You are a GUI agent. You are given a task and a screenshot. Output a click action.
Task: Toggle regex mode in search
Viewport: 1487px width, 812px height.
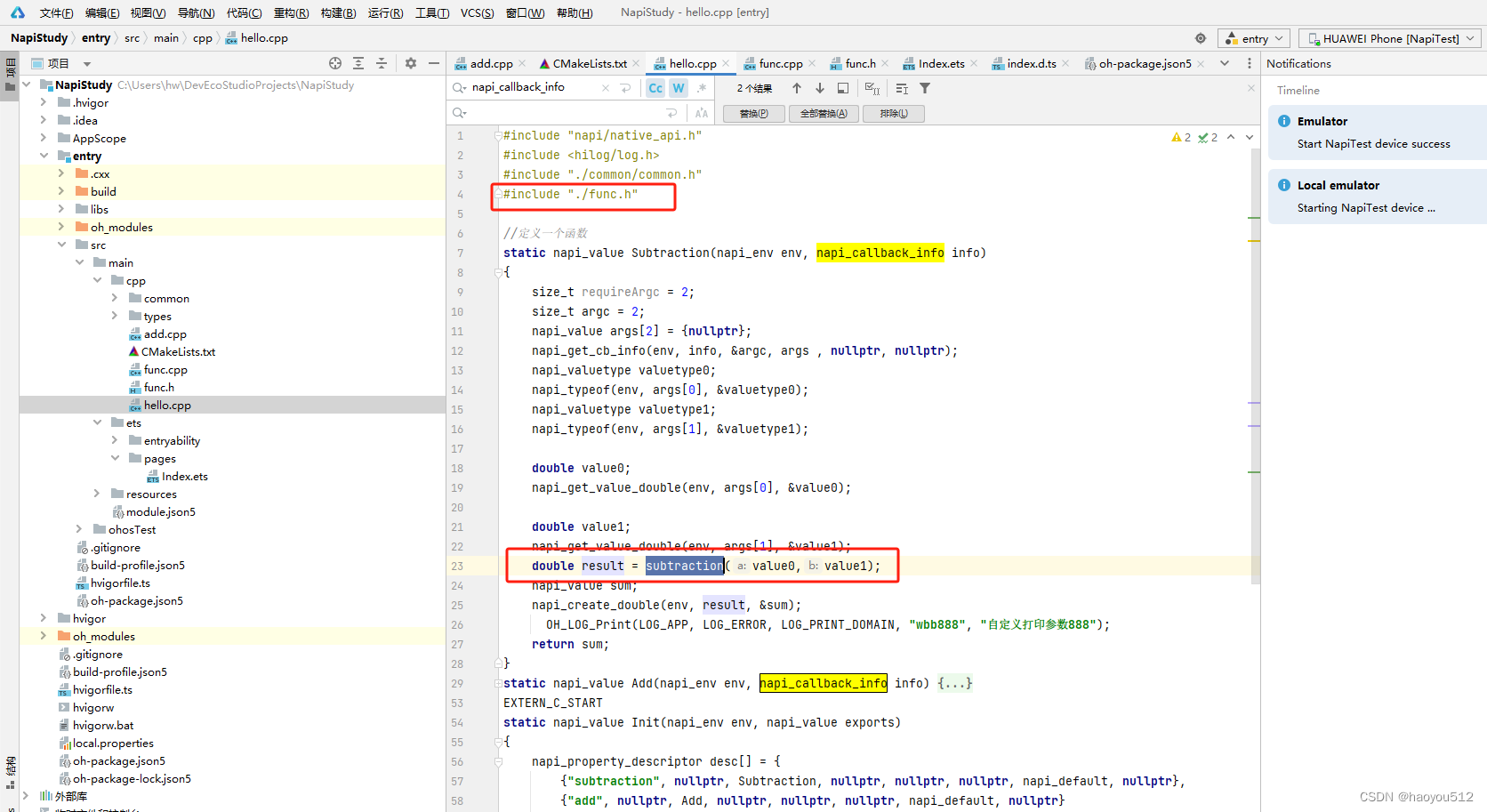click(x=702, y=88)
